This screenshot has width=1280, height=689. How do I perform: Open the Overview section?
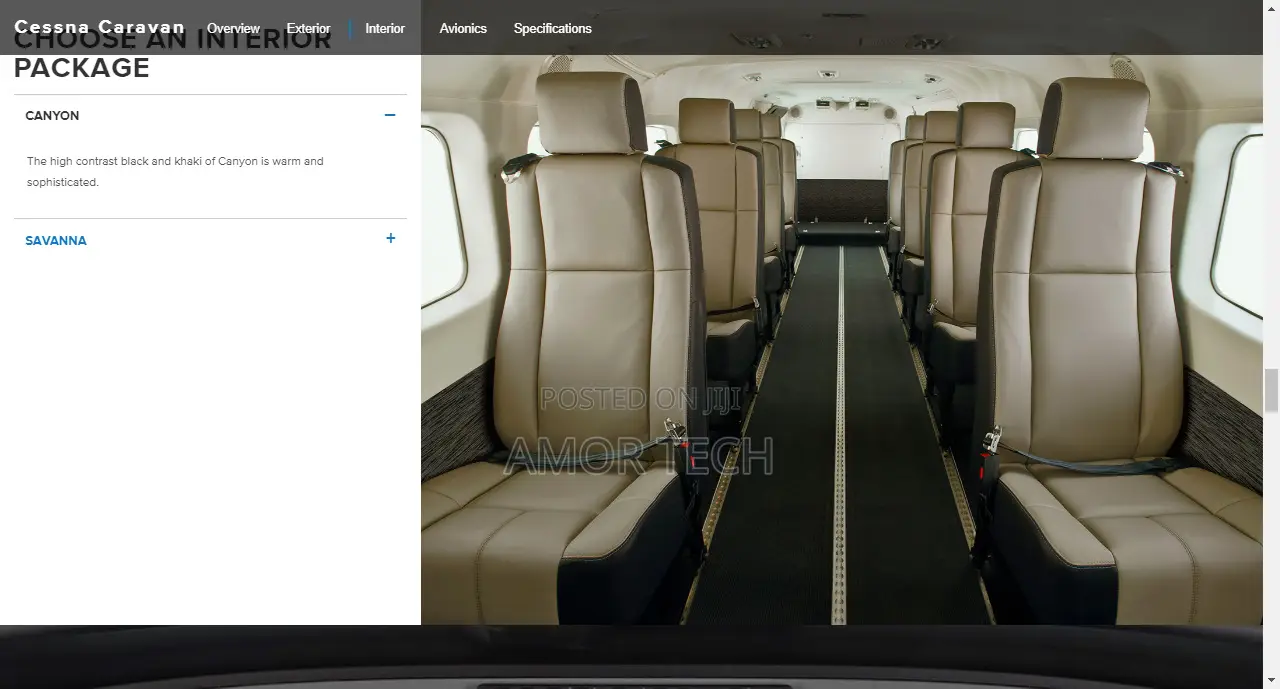[x=233, y=28]
